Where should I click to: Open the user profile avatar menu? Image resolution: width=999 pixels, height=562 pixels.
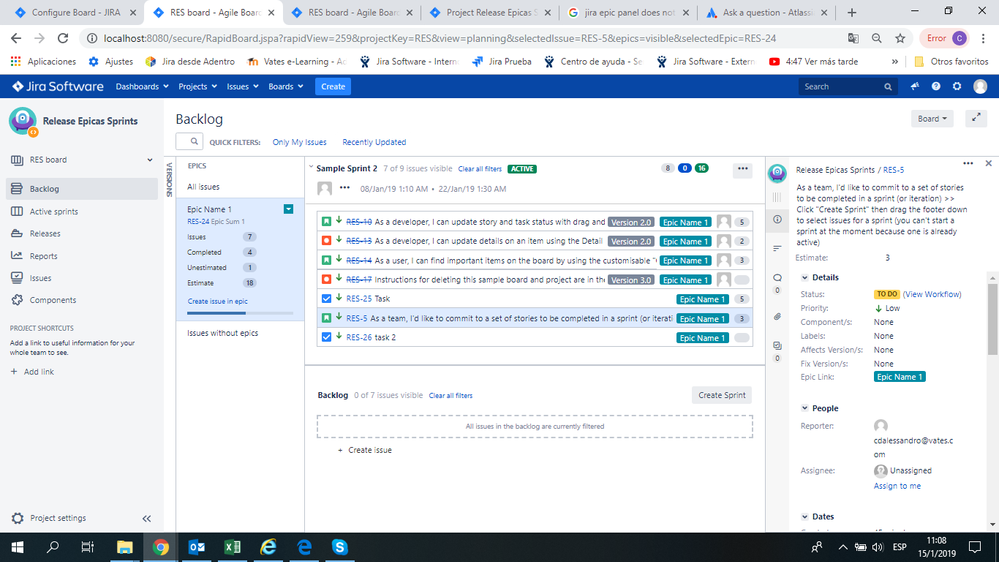[980, 86]
